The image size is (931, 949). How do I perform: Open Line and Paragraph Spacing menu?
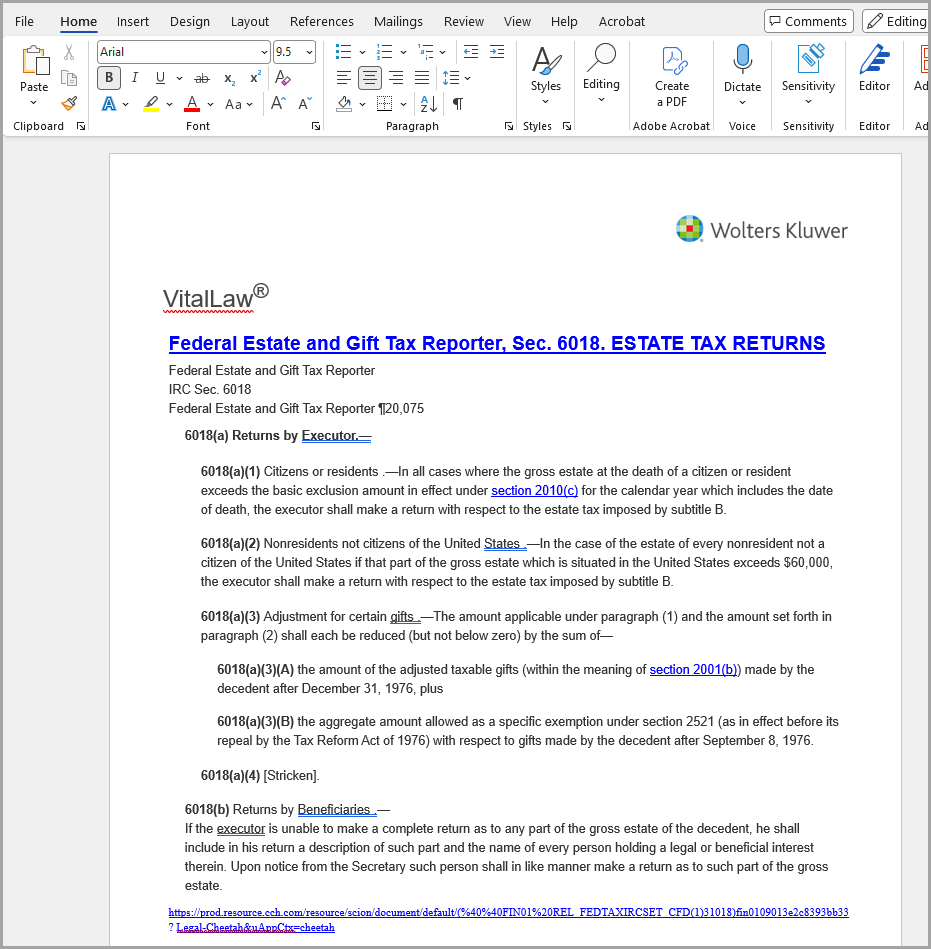[x=456, y=77]
